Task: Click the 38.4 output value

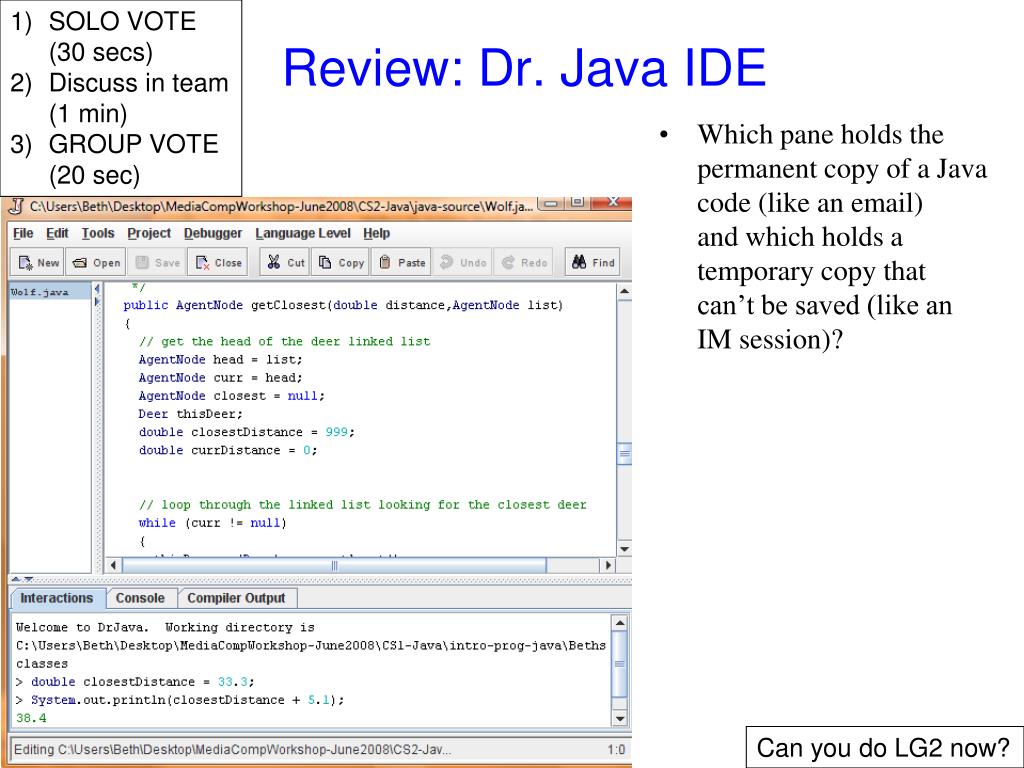Action: tap(31, 718)
